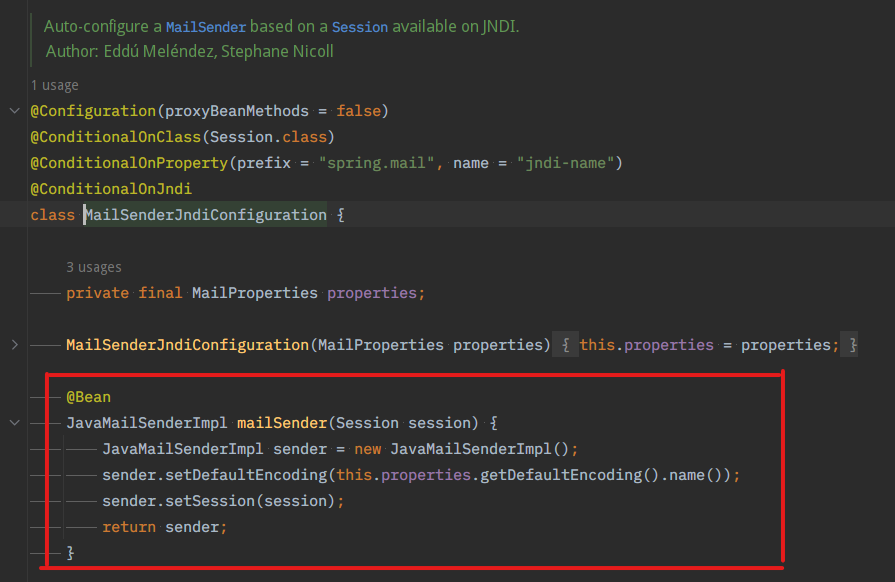This screenshot has height=582, width=895.
Task: Click the @ConditionalOnJndi annotation
Action: [110, 188]
